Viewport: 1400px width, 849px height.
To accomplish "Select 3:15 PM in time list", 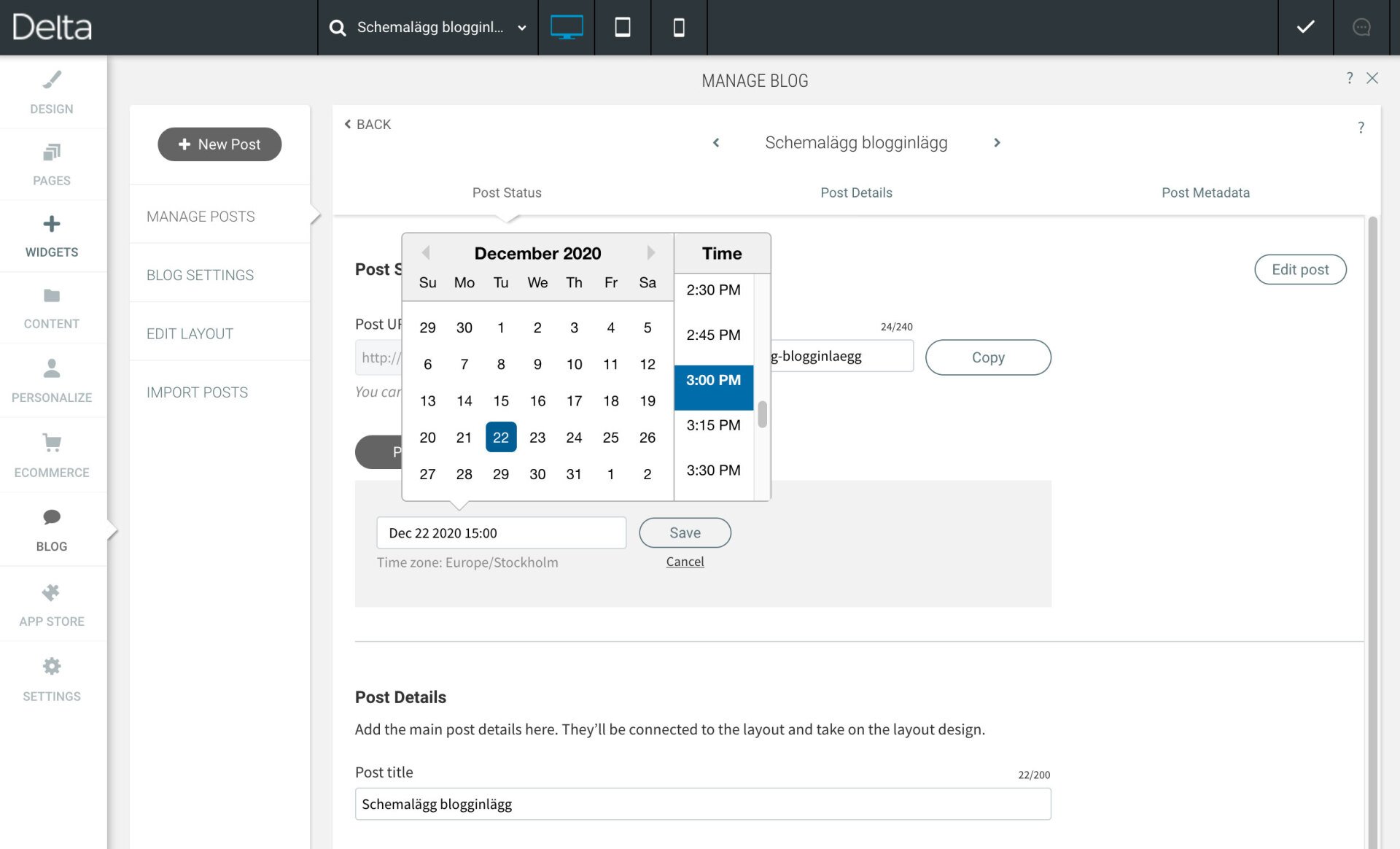I will pos(713,425).
